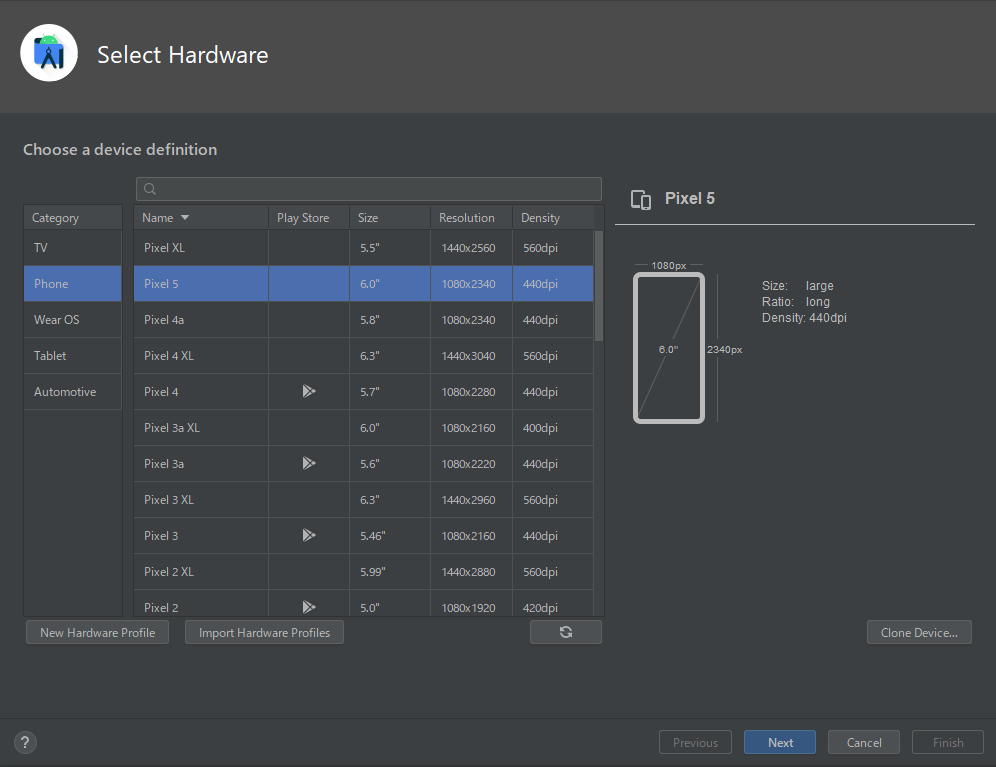This screenshot has height=767, width=996.
Task: Click the search magnifier icon
Action: click(x=150, y=189)
